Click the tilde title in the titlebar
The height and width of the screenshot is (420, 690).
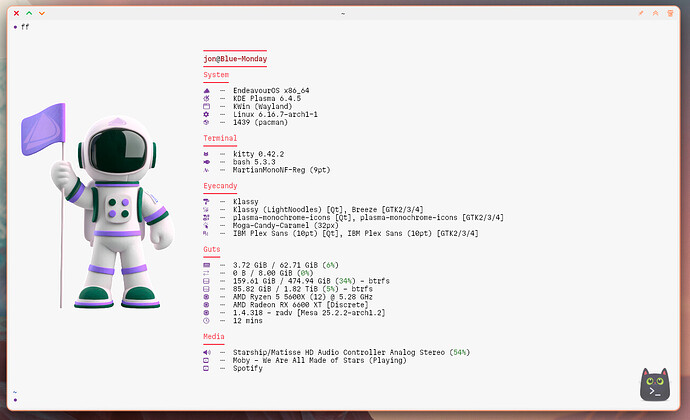pos(343,14)
